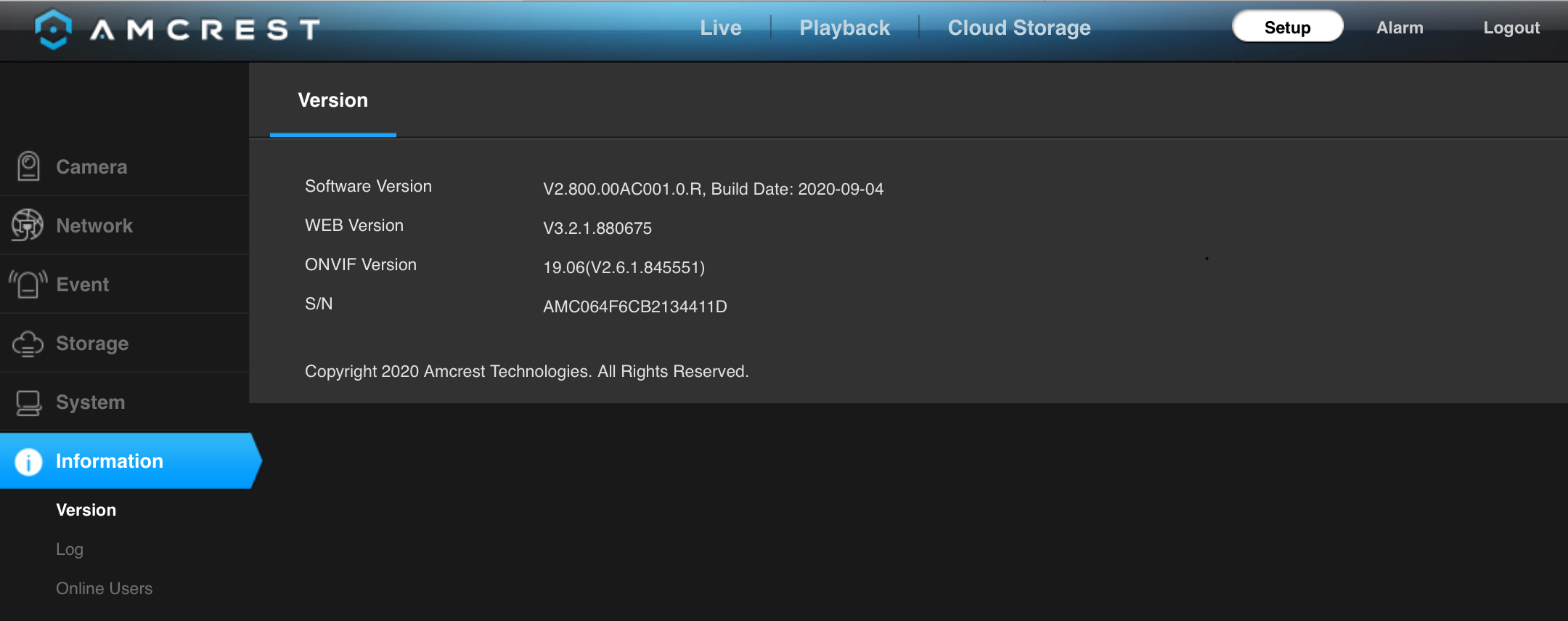This screenshot has width=1568, height=621.
Task: Click the Network globe icon
Action: point(28,225)
